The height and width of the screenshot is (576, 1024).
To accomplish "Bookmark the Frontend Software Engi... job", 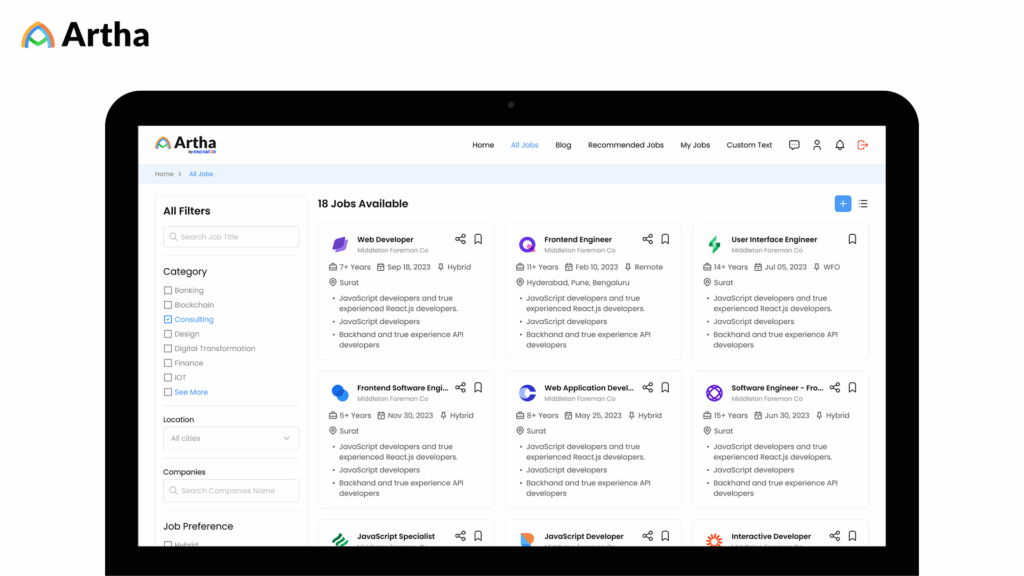I will pyautogui.click(x=478, y=387).
